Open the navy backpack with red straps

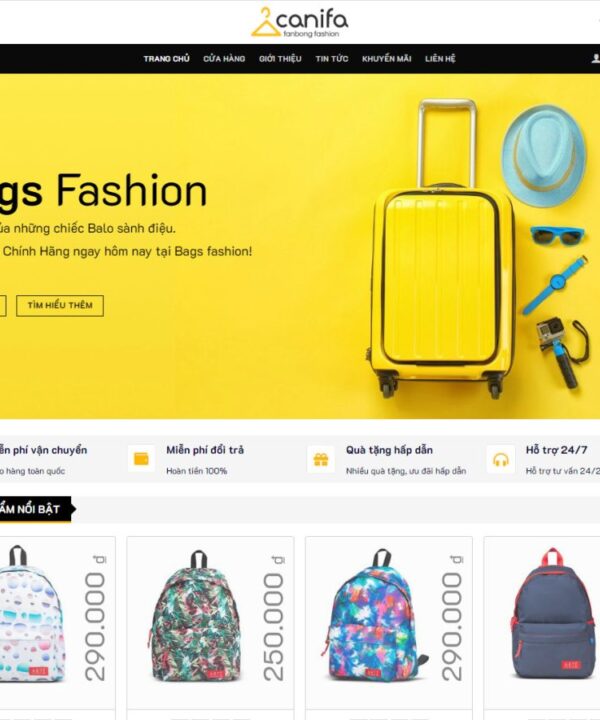coord(553,613)
